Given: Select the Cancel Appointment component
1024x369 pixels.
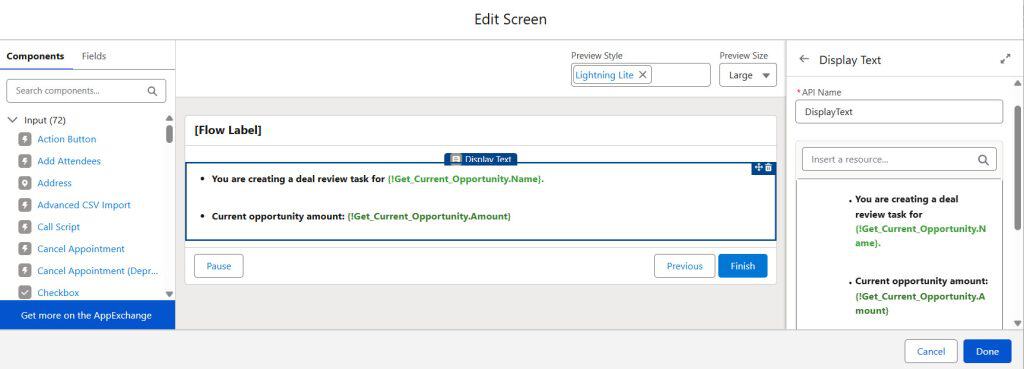Looking at the screenshot, I should (81, 249).
